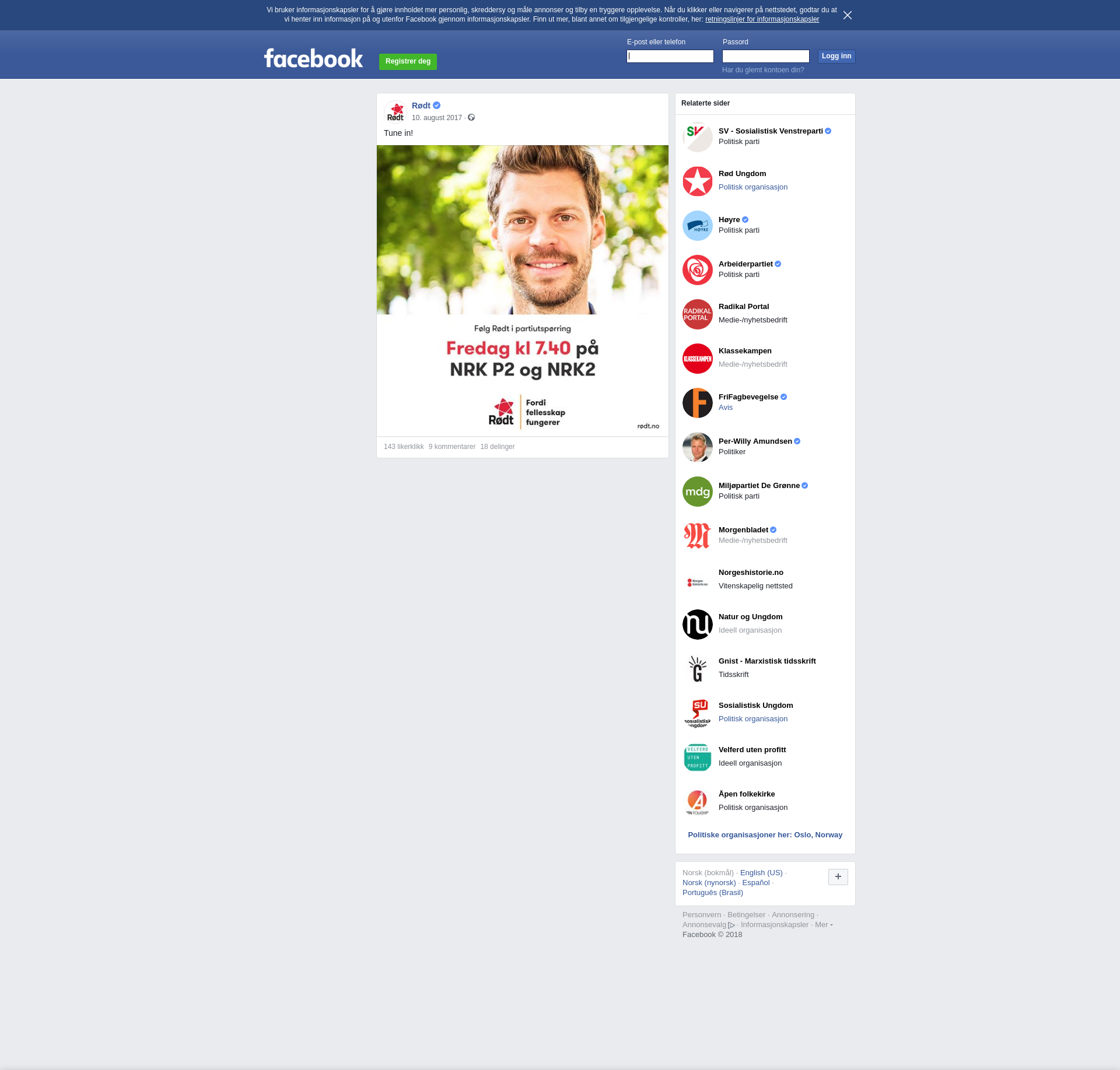Open Natur og Ungdom name link

coord(751,617)
